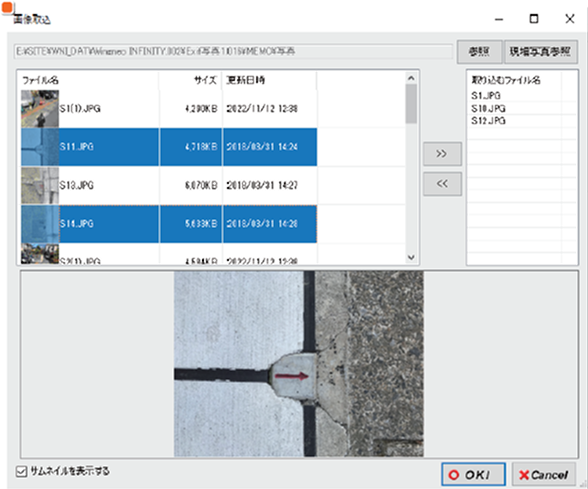
Task: Add selected files with the >> button
Action: click(x=442, y=154)
